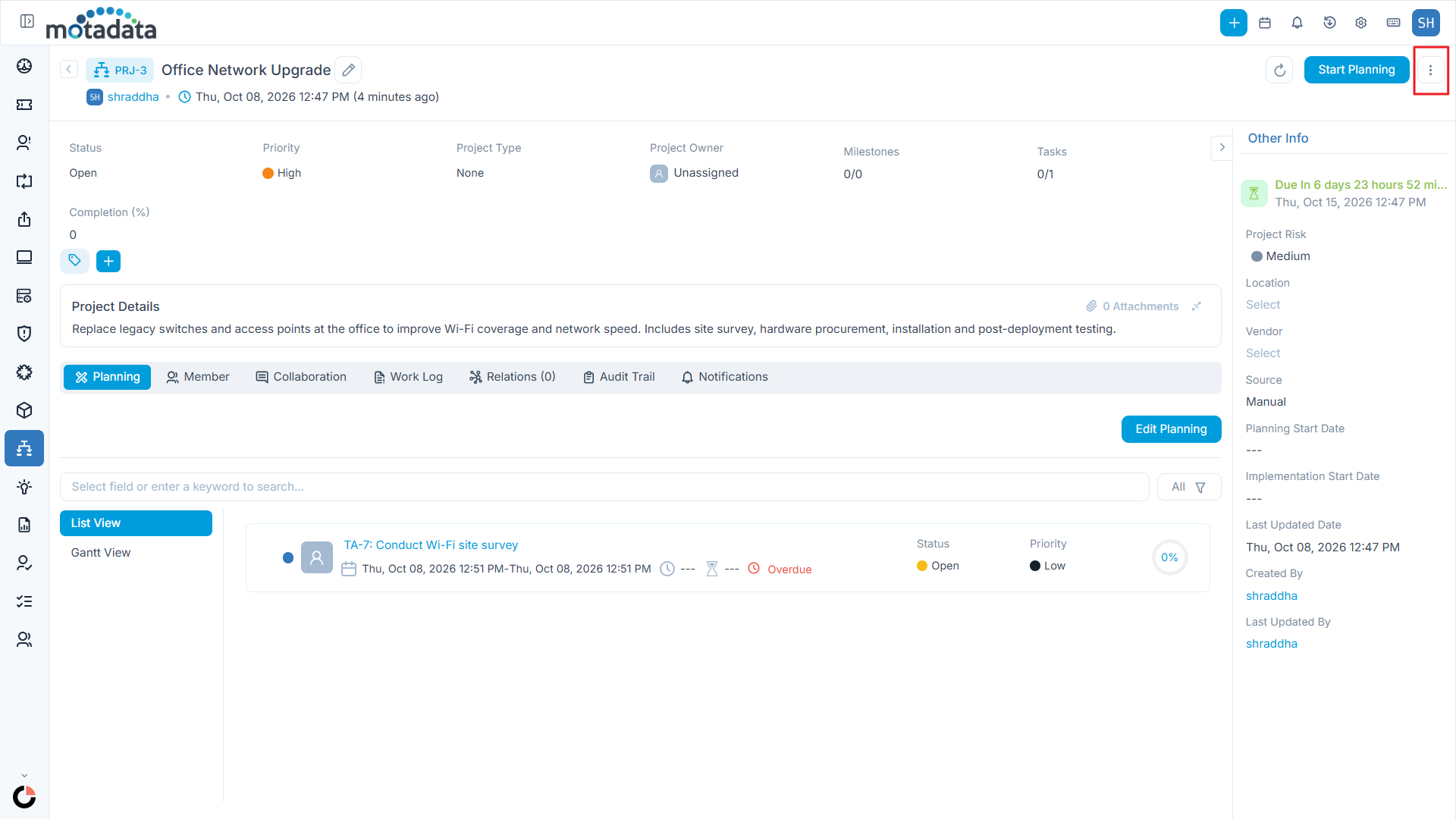The width and height of the screenshot is (1456, 819).
Task: Open the three-dot more actions menu
Action: [1431, 70]
